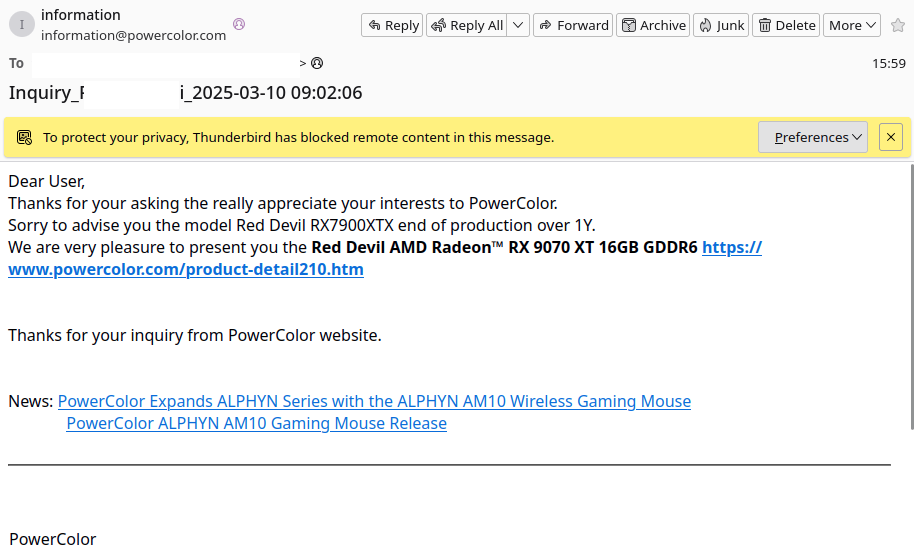Screen dimensions: 914x558
Task: Click the "Dear User," greeting text
Action: point(47,181)
